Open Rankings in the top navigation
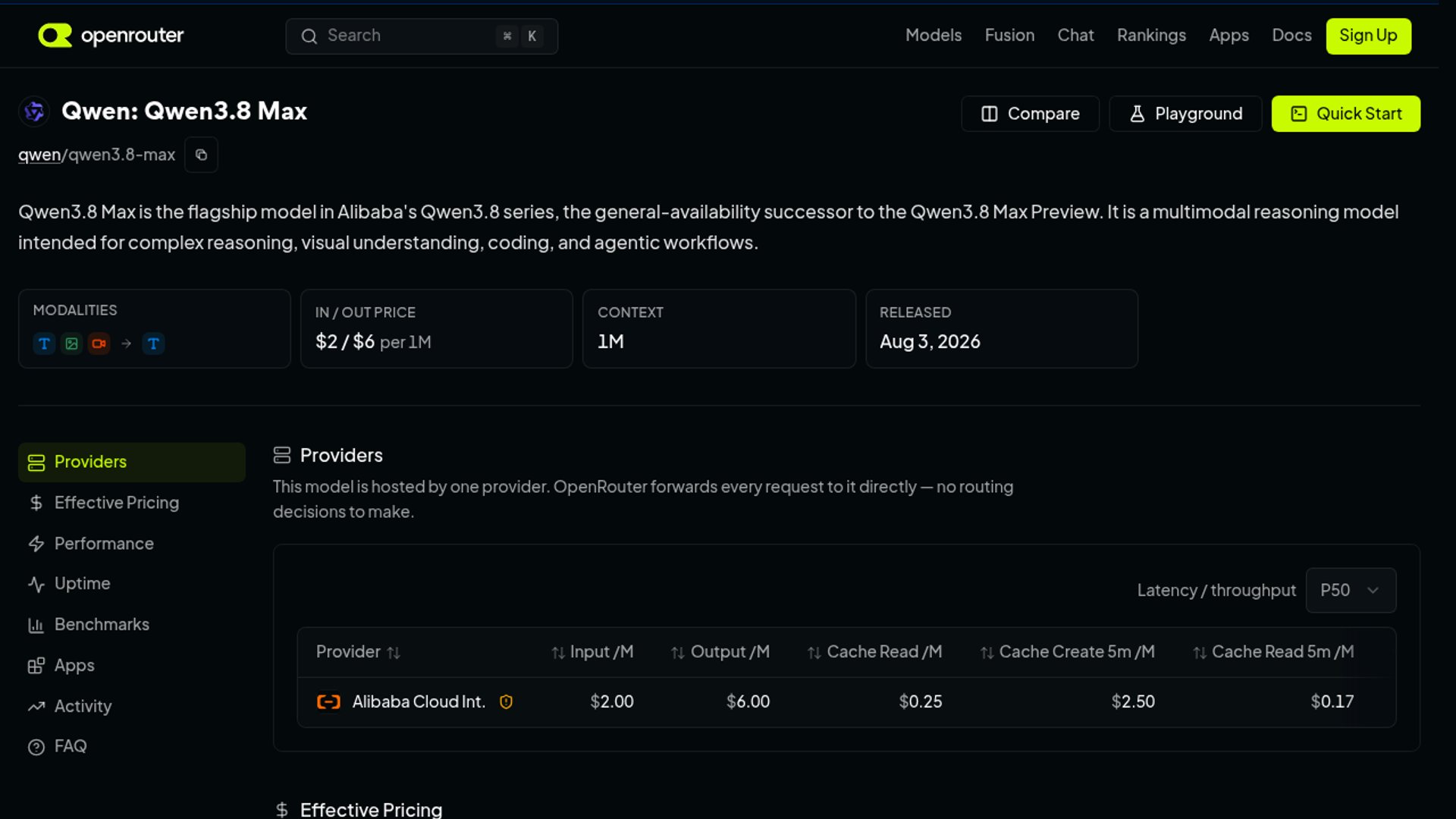 click(1151, 36)
